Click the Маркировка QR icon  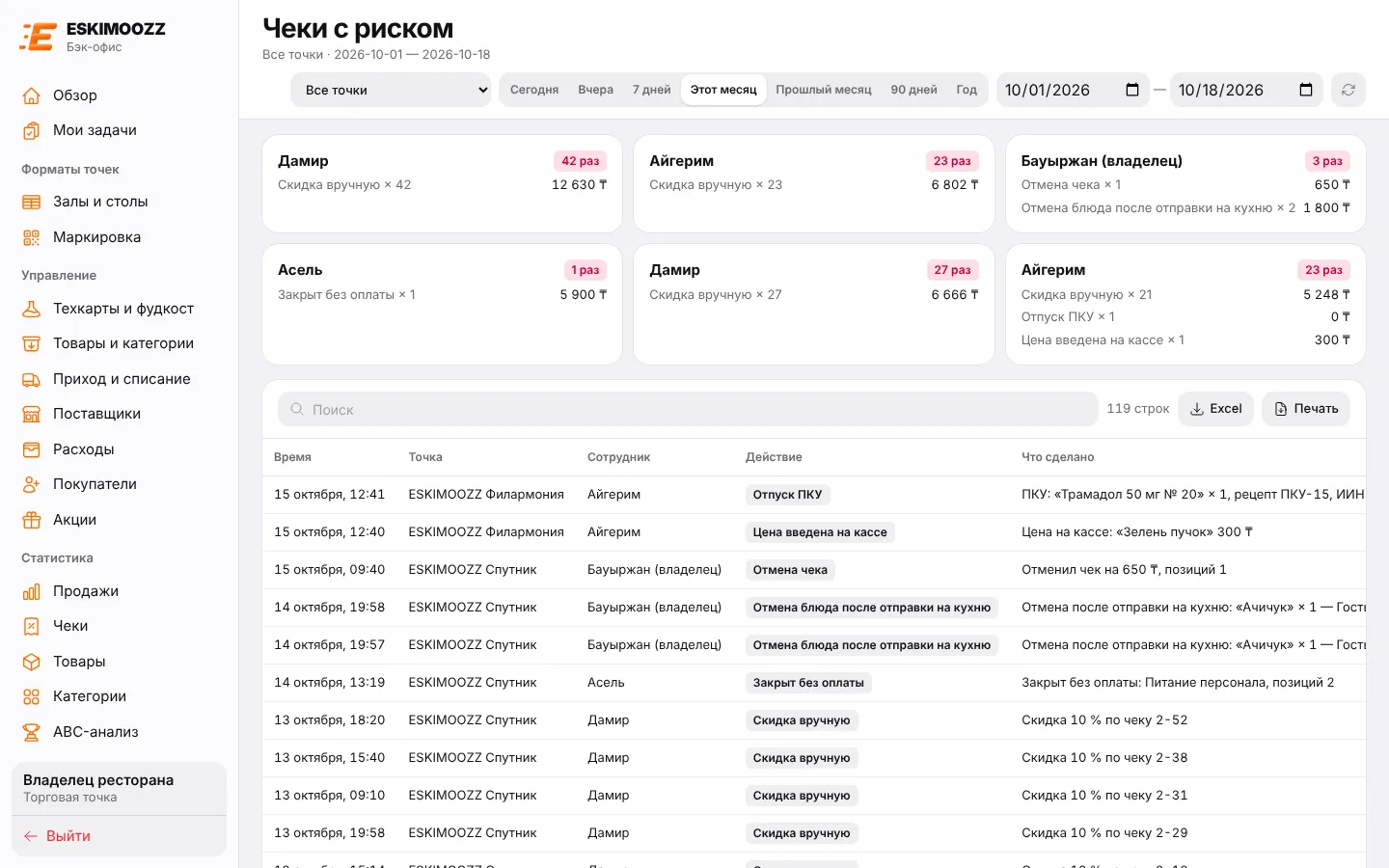point(32,237)
